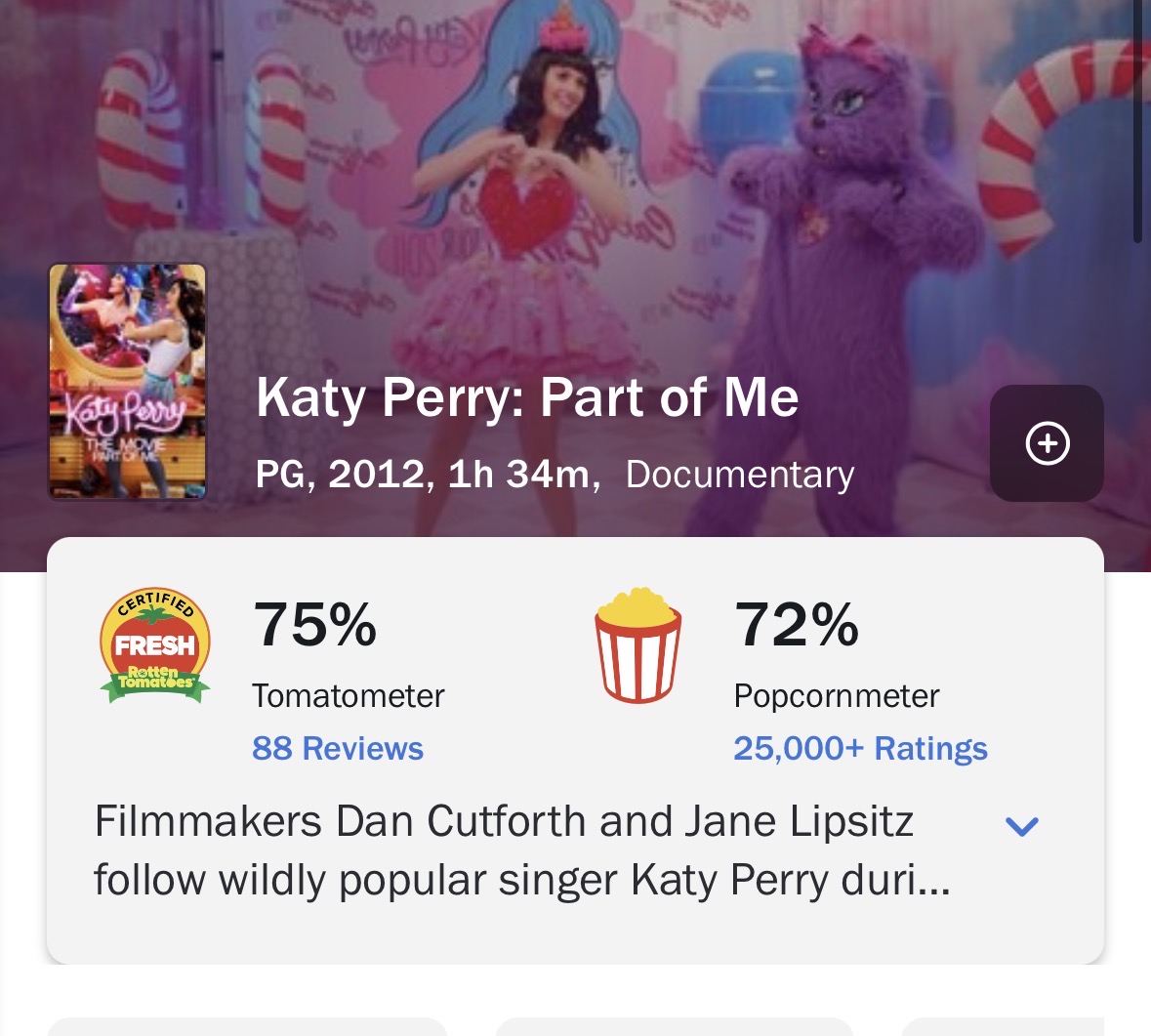Click the Popcornmeter label text
This screenshot has width=1151, height=1036.
click(x=837, y=696)
